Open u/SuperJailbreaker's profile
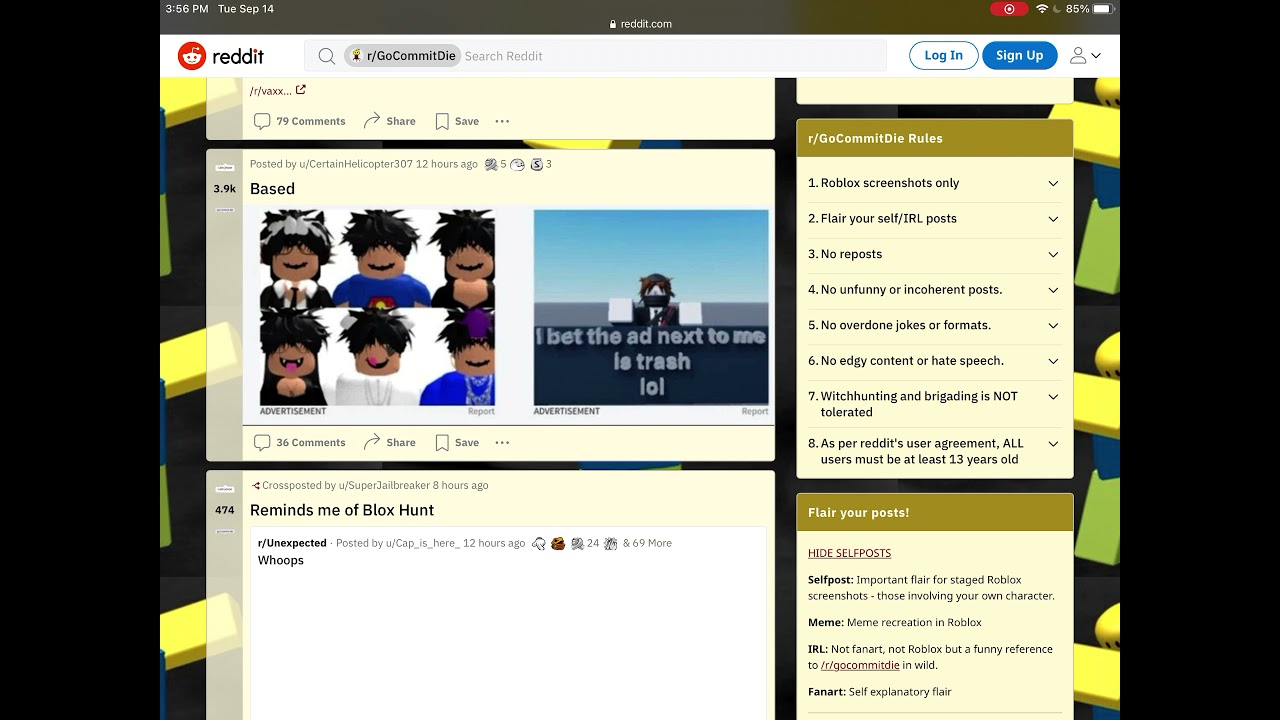Image resolution: width=1280 pixels, height=720 pixels. coord(384,485)
